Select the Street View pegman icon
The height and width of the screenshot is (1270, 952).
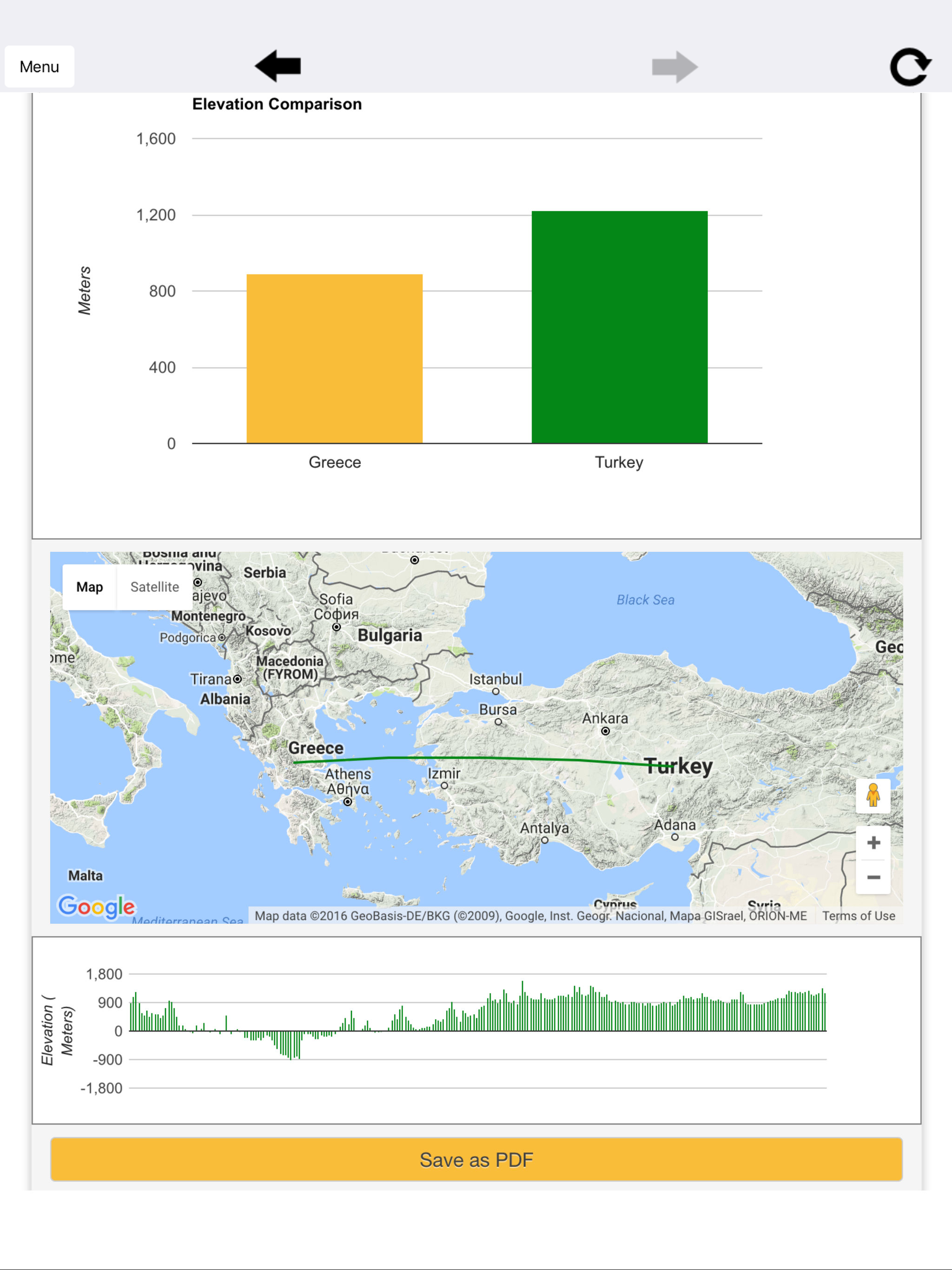point(873,795)
